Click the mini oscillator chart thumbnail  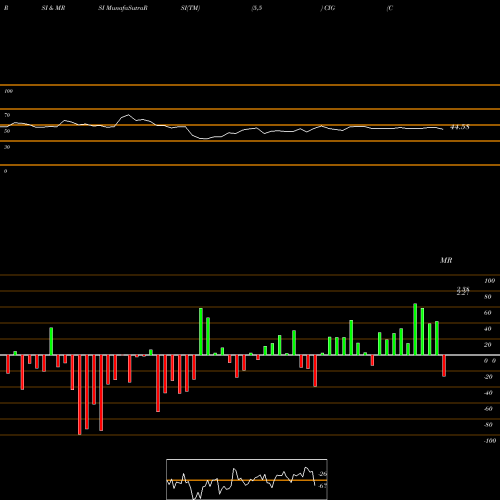tap(247, 479)
